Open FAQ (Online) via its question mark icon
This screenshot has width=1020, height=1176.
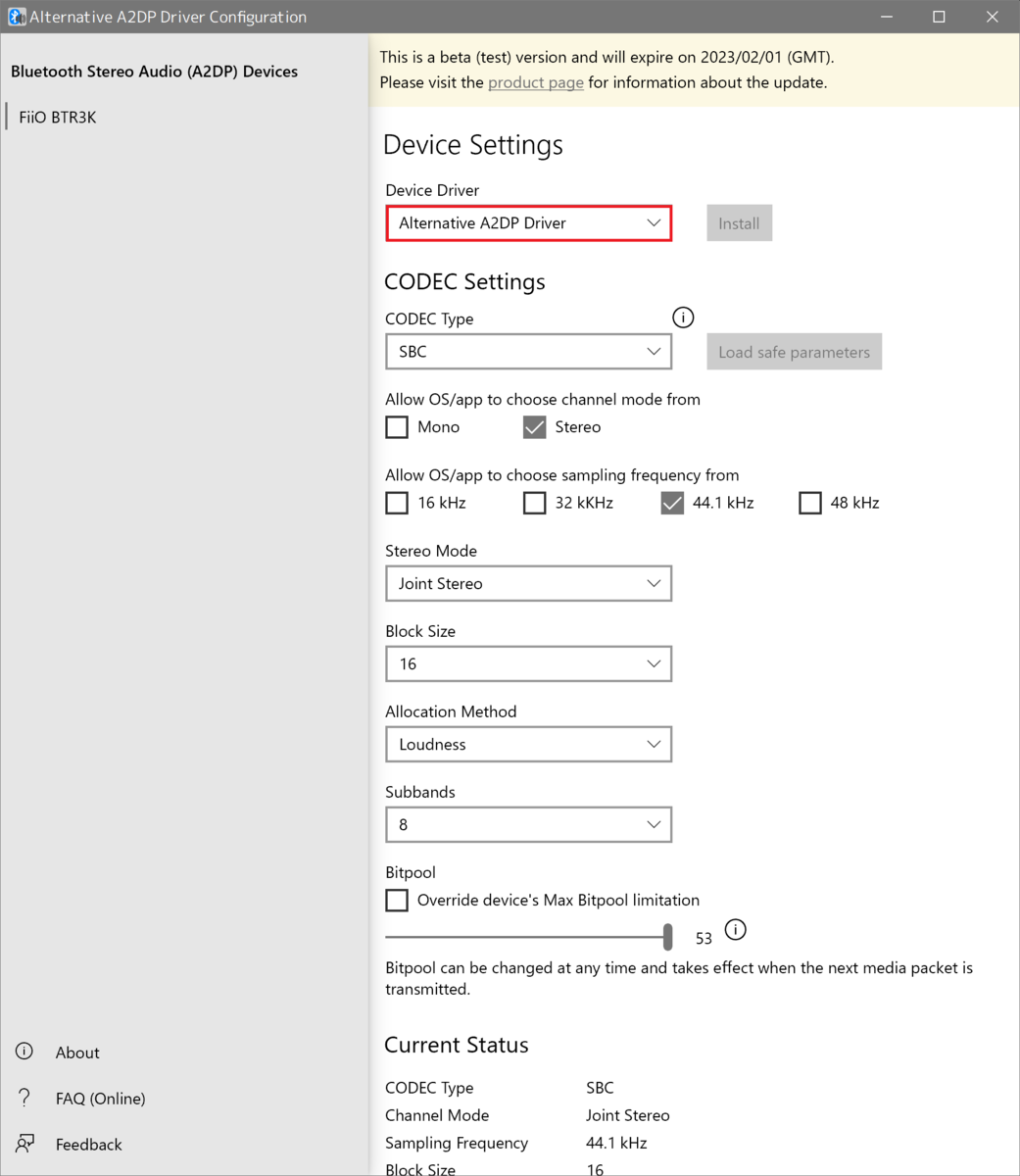[x=24, y=1098]
